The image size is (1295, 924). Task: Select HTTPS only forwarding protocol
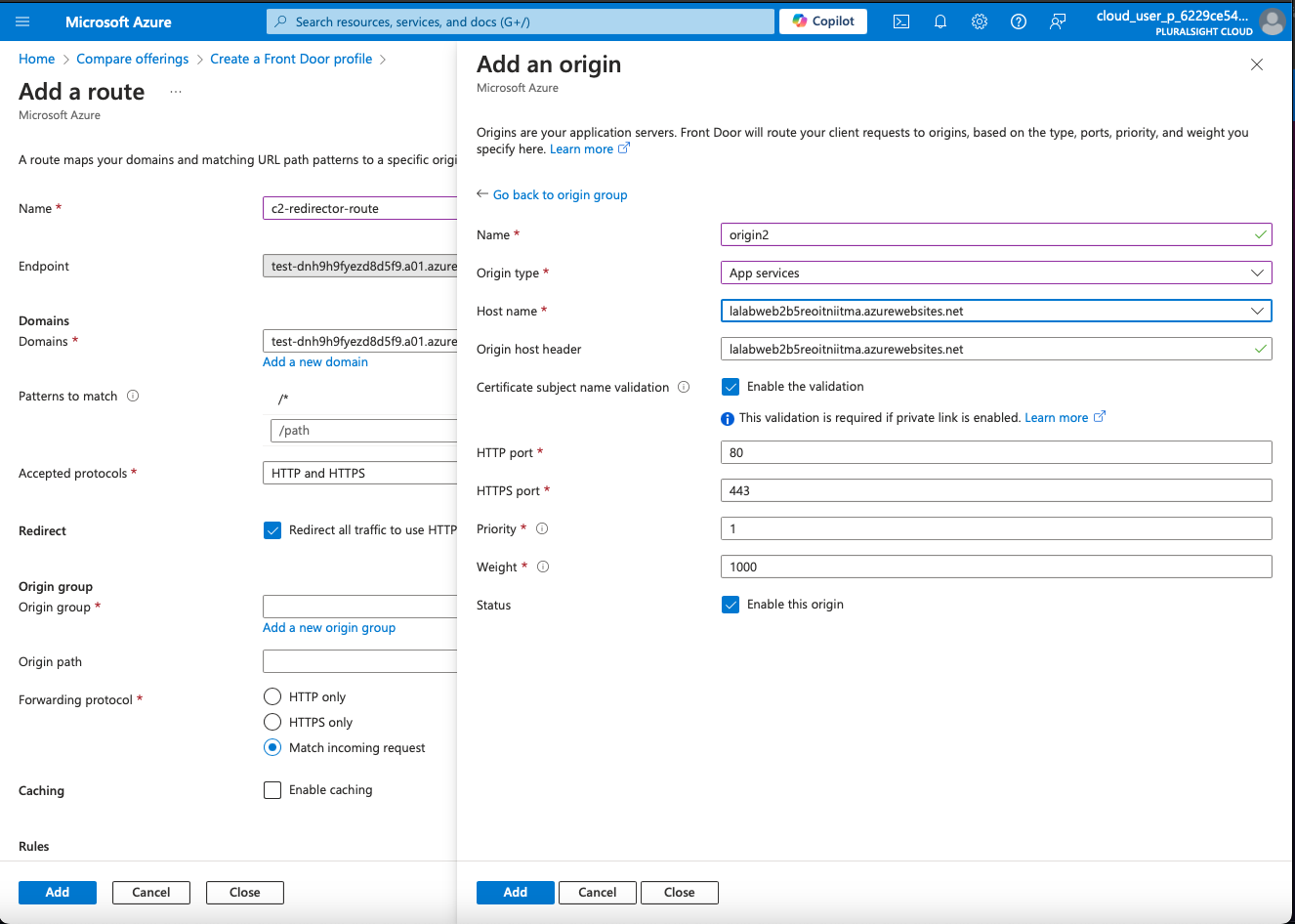pos(272,722)
